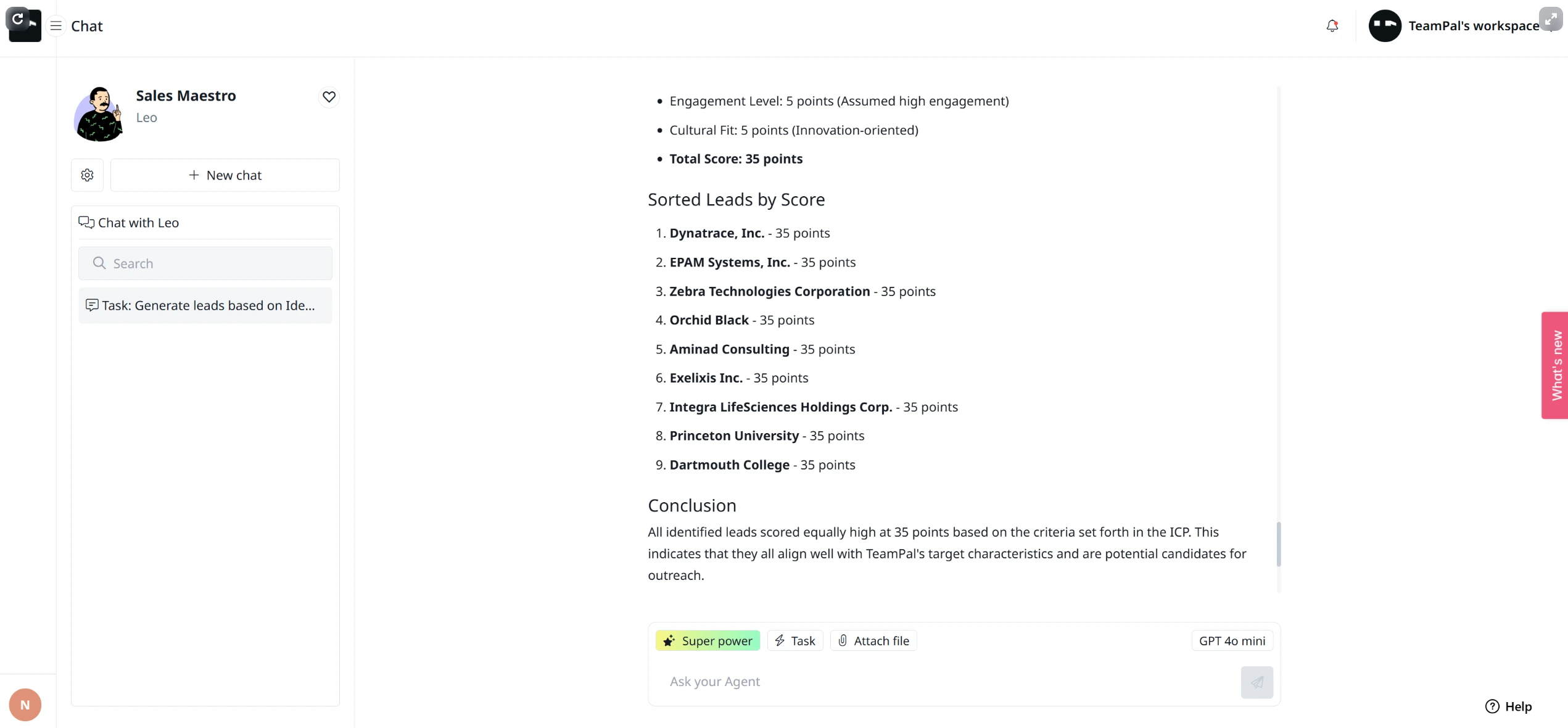
Task: Open the What's new side tab
Action: pos(1556,365)
